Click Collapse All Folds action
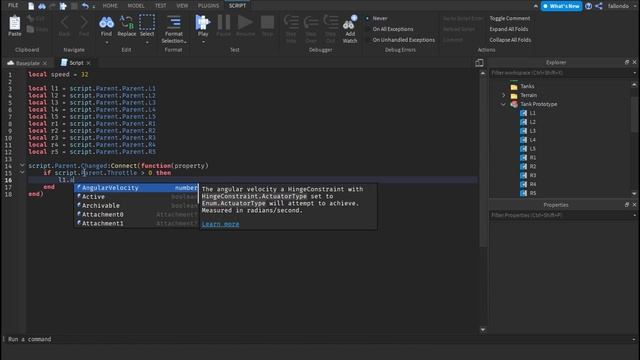The height and width of the screenshot is (360, 640). [510, 40]
